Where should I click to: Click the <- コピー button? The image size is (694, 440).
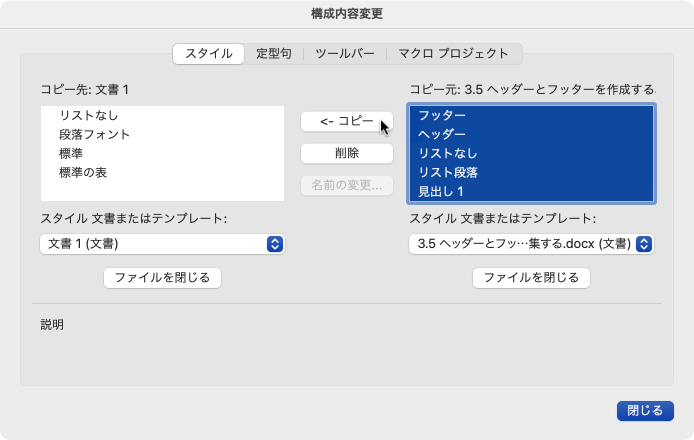click(346, 121)
